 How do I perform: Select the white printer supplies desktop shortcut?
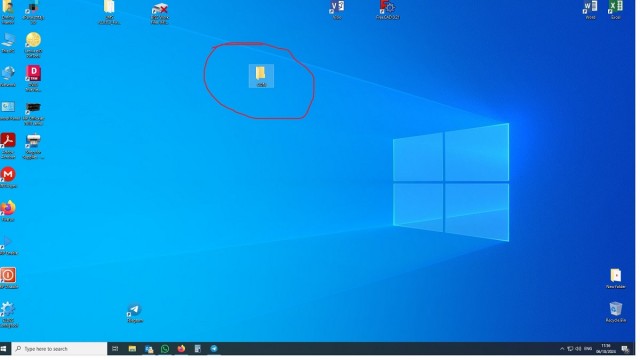point(33,146)
